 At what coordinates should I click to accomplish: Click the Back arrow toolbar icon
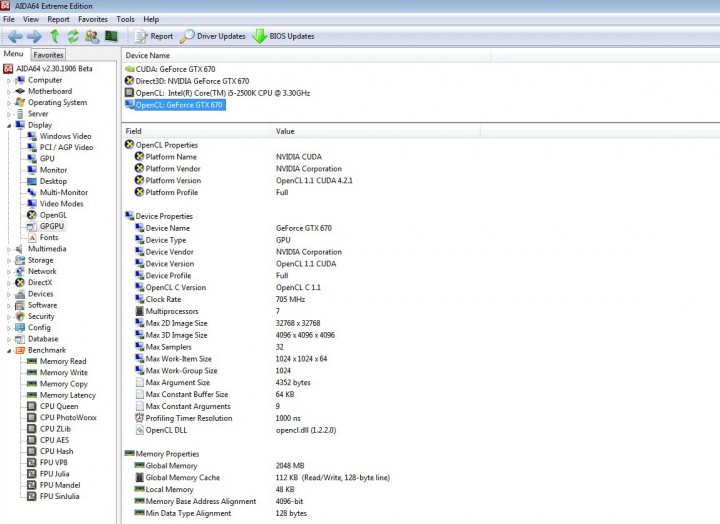pos(15,36)
